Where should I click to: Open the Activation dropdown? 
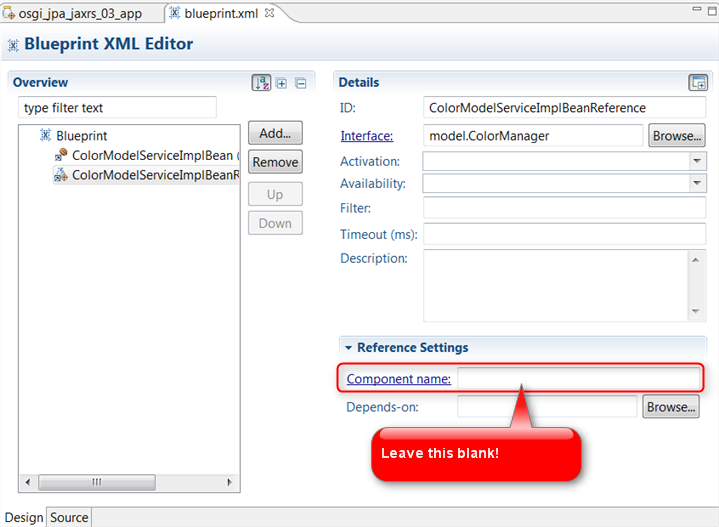click(x=697, y=161)
